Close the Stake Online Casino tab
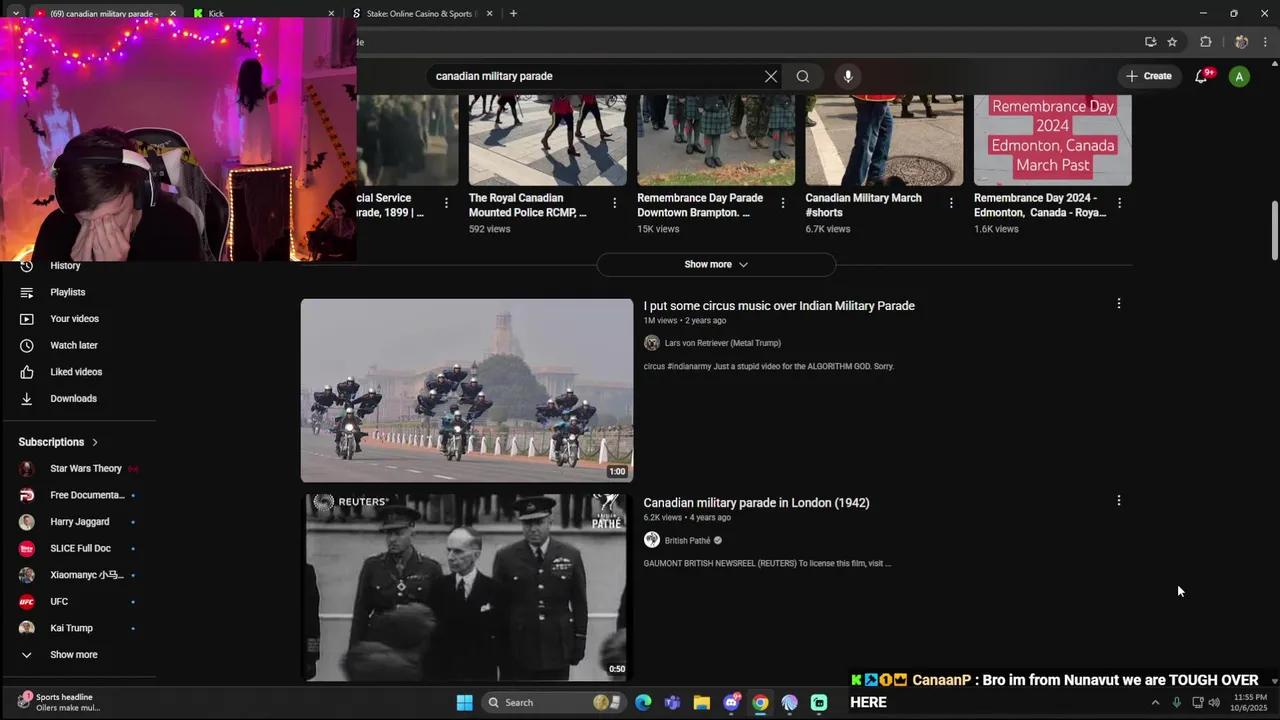 (490, 14)
